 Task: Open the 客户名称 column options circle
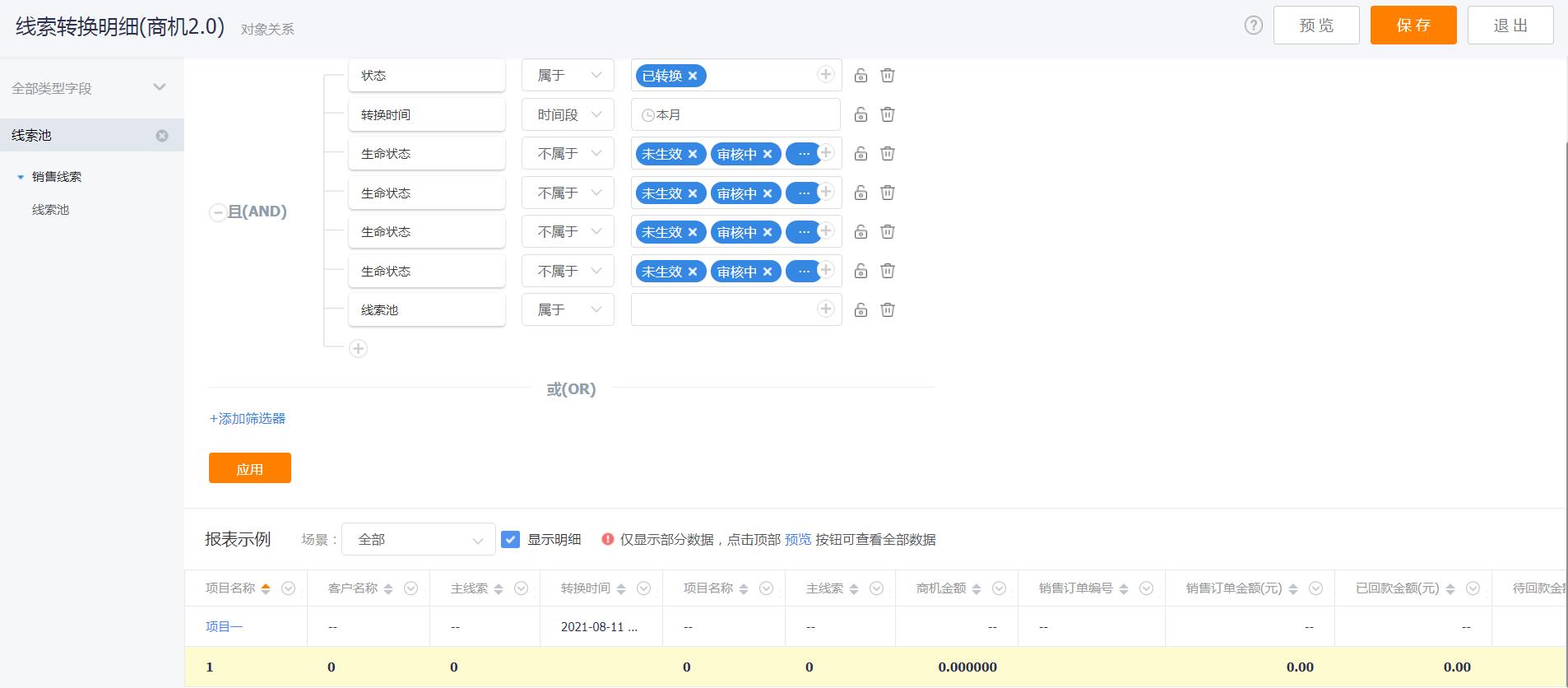coord(411,588)
